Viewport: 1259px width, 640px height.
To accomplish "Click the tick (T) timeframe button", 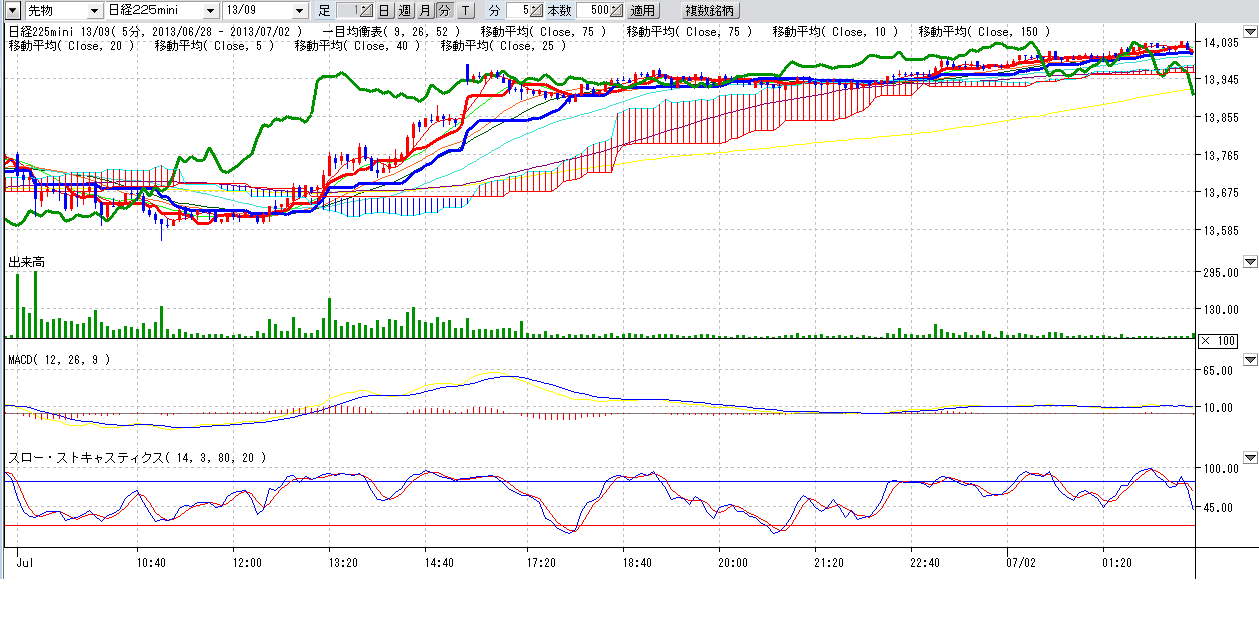I will [x=465, y=11].
